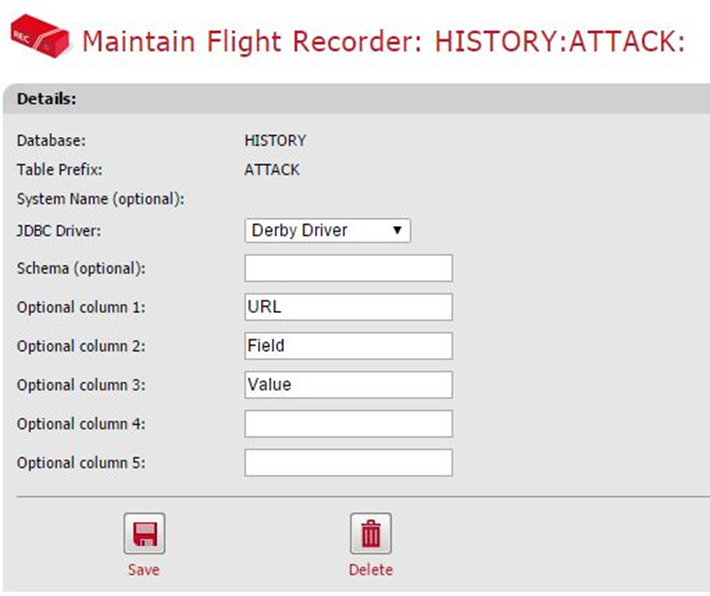This screenshot has width=710, height=596.
Task: Click Optional column 1 field containing URL
Action: pos(348,307)
